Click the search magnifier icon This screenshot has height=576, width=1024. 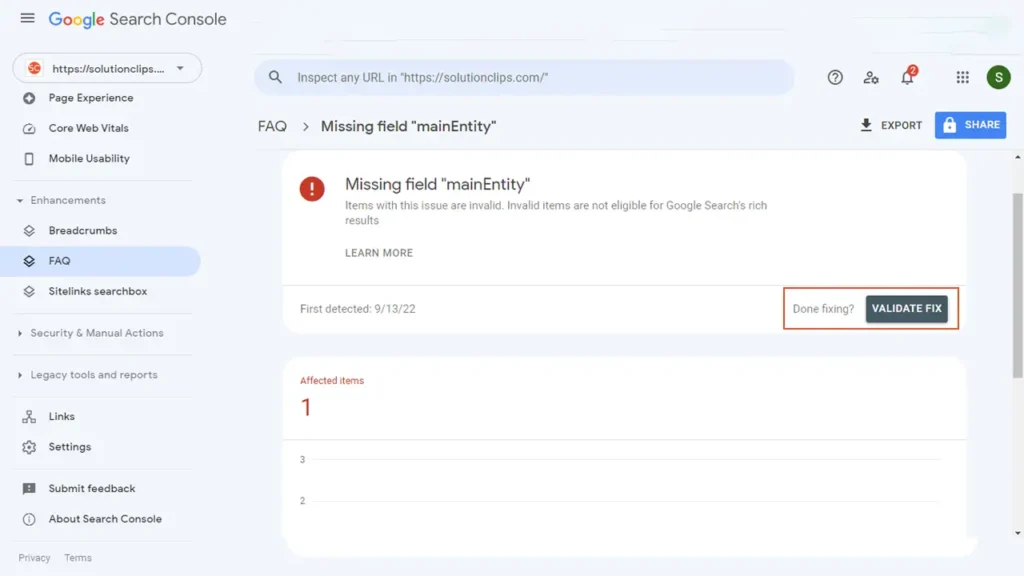(276, 77)
